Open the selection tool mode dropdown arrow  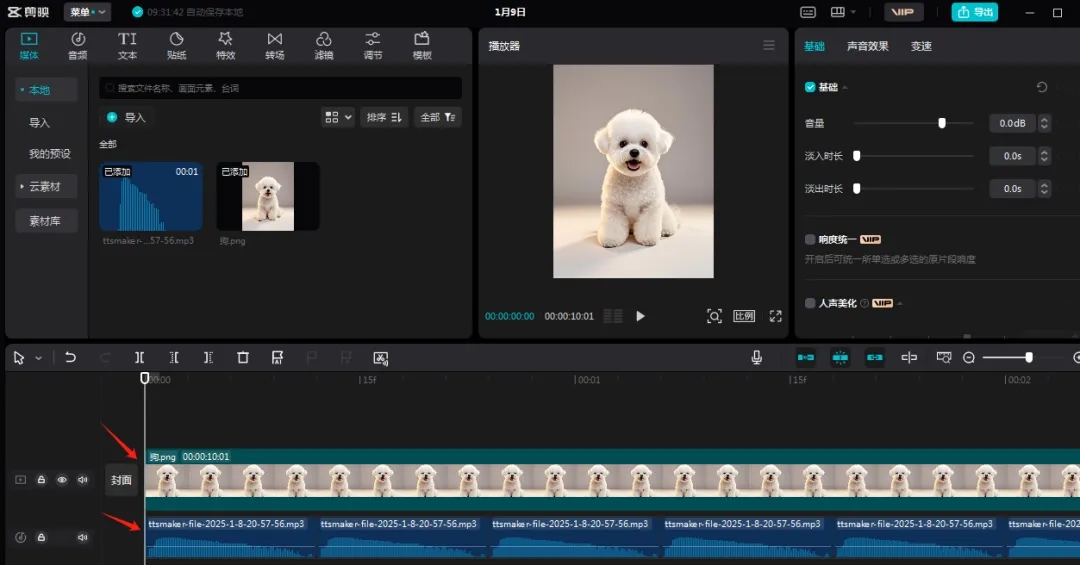39,358
